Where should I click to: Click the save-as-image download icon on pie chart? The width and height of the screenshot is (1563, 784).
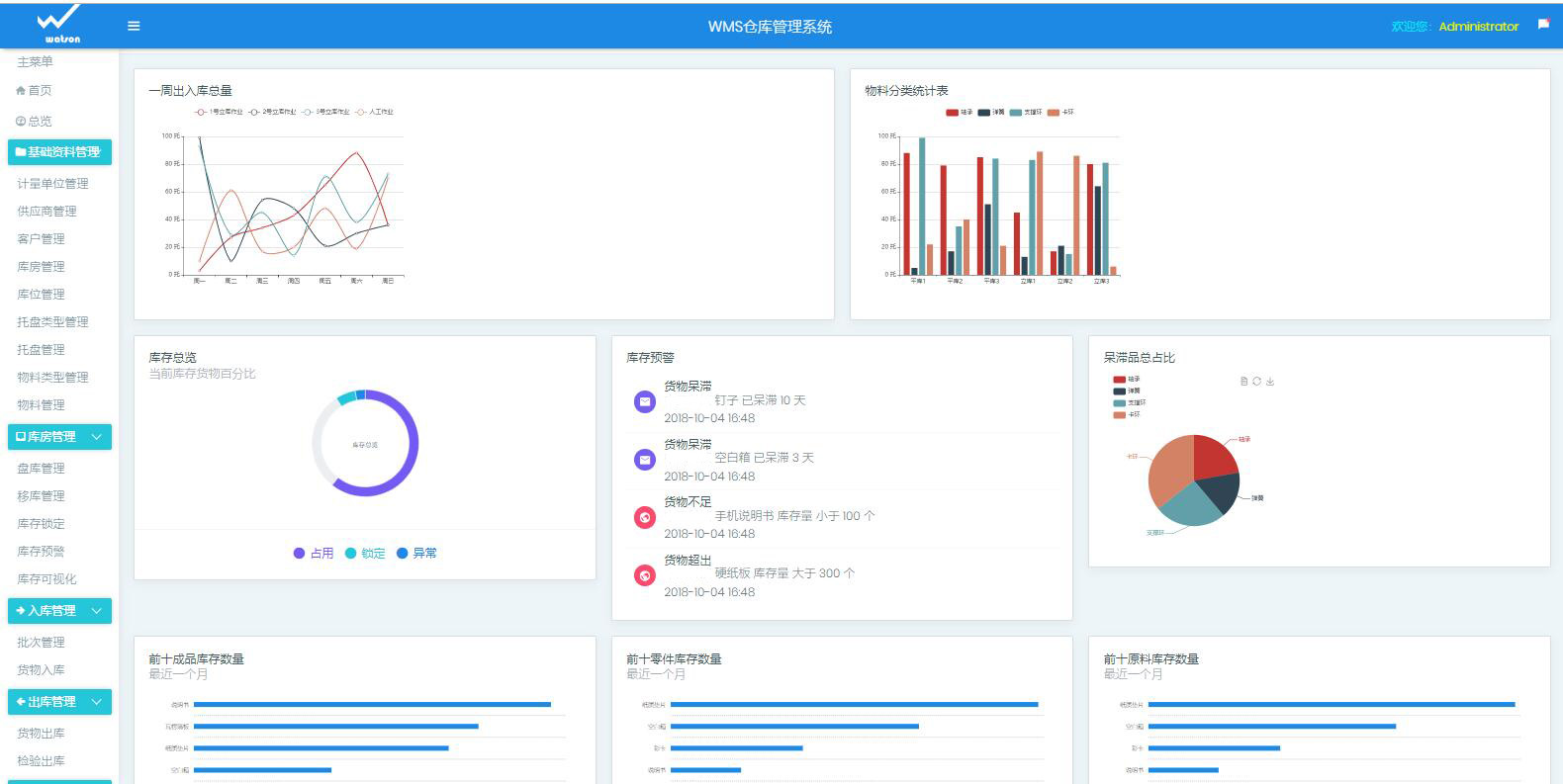click(1270, 381)
